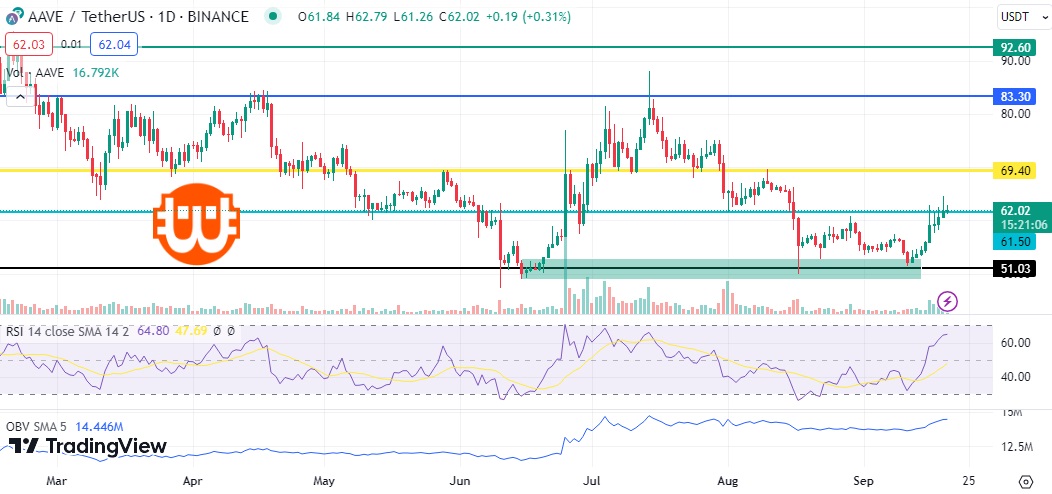Click the 80.00 price axis label
This screenshot has width=1052, height=494.
click(x=1015, y=113)
